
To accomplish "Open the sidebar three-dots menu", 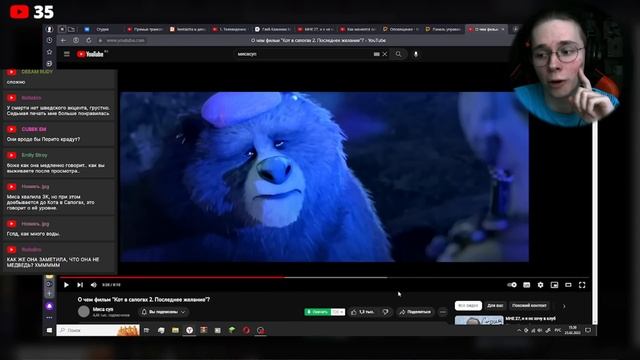I will [x=49, y=318].
